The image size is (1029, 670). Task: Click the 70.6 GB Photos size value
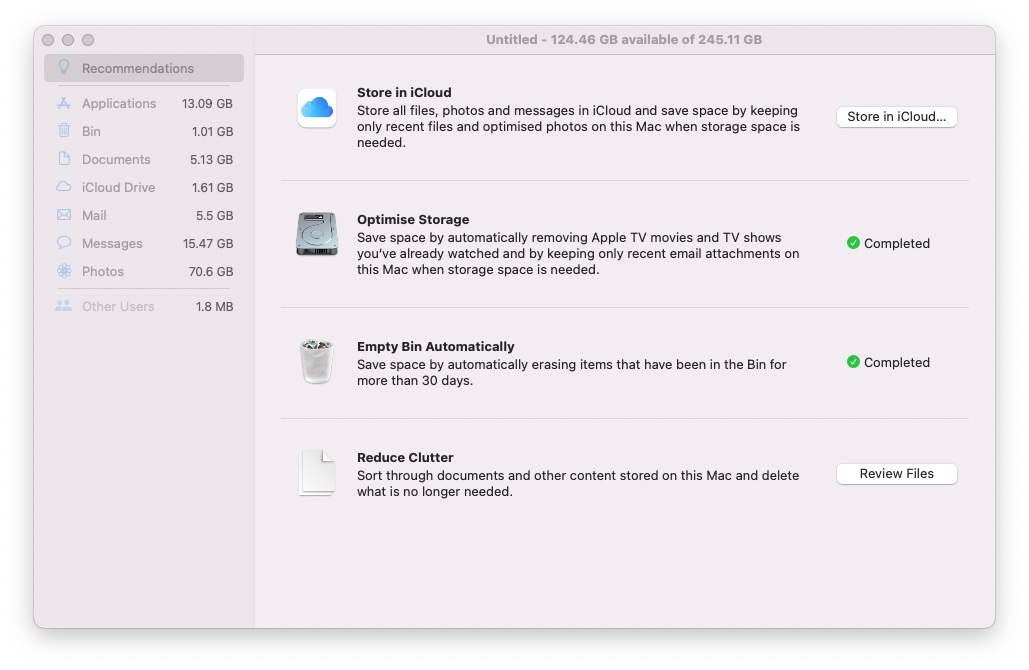click(211, 272)
